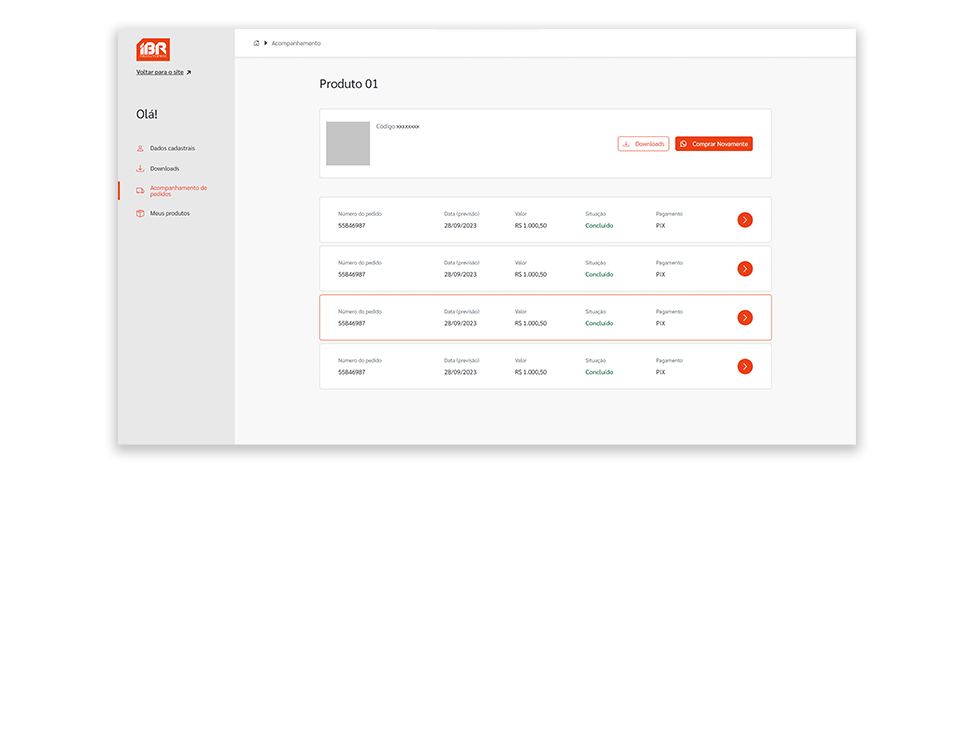Click the Comprar Novamente button
The height and width of the screenshot is (741, 973).
pos(714,143)
